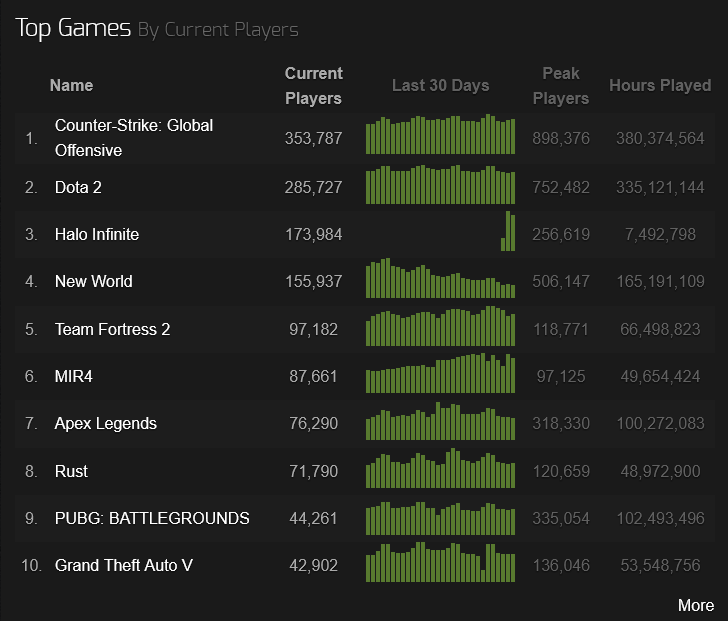Select hours played value 100,272,083
This screenshot has height=621, width=728.
(x=660, y=423)
